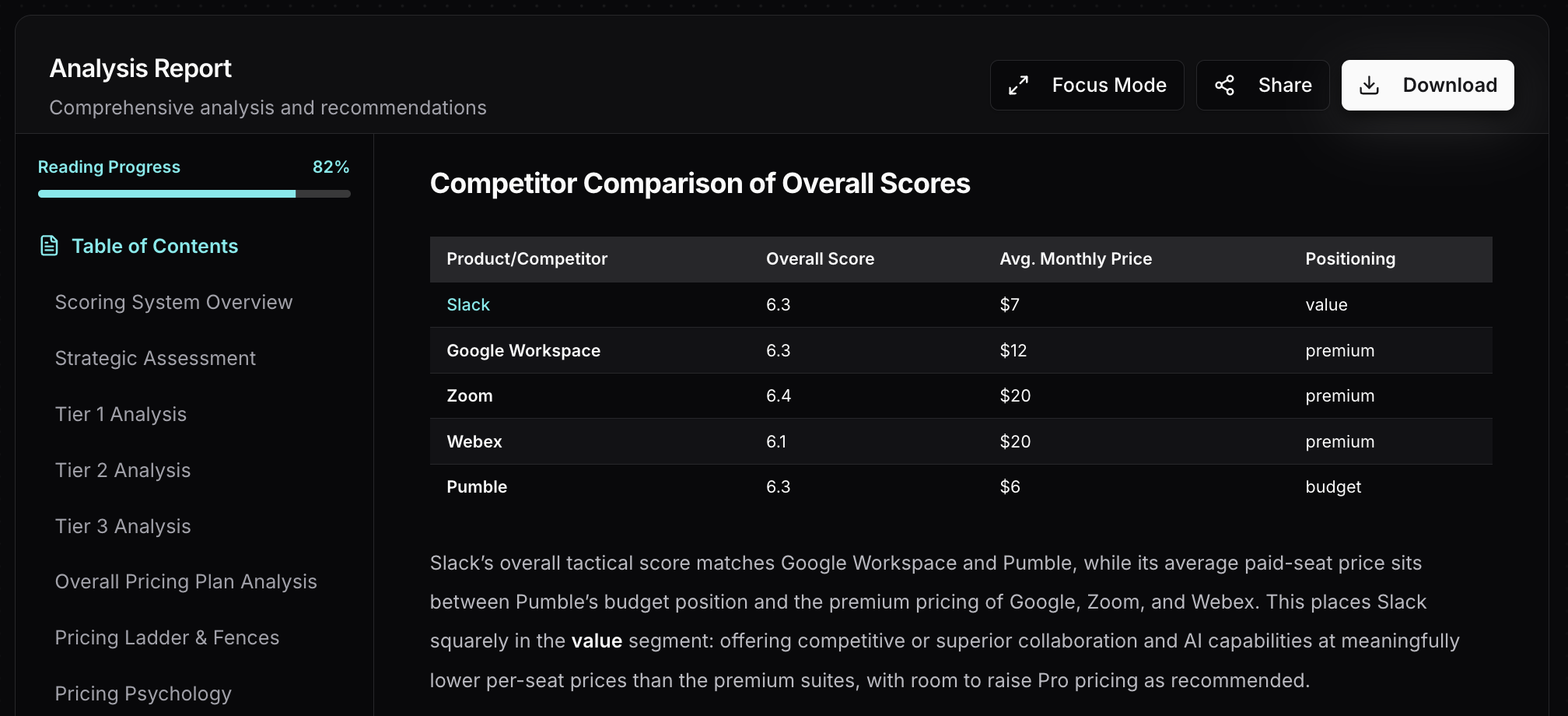Viewport: 1568px width, 716px height.
Task: Open Tier 3 Analysis section
Action: pos(123,526)
